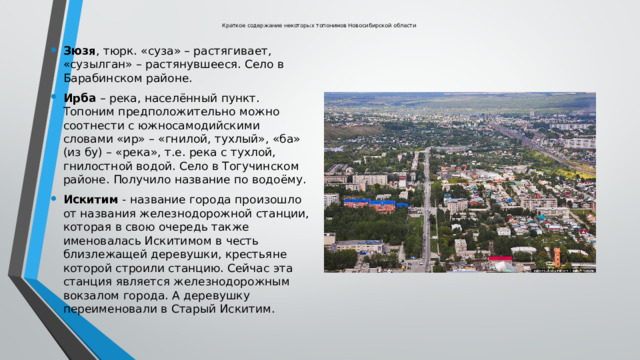The width and height of the screenshot is (640, 360).
Task: Click the line "словами «ир» – «гнилой, тухлый», «ба»"
Action: [182, 139]
